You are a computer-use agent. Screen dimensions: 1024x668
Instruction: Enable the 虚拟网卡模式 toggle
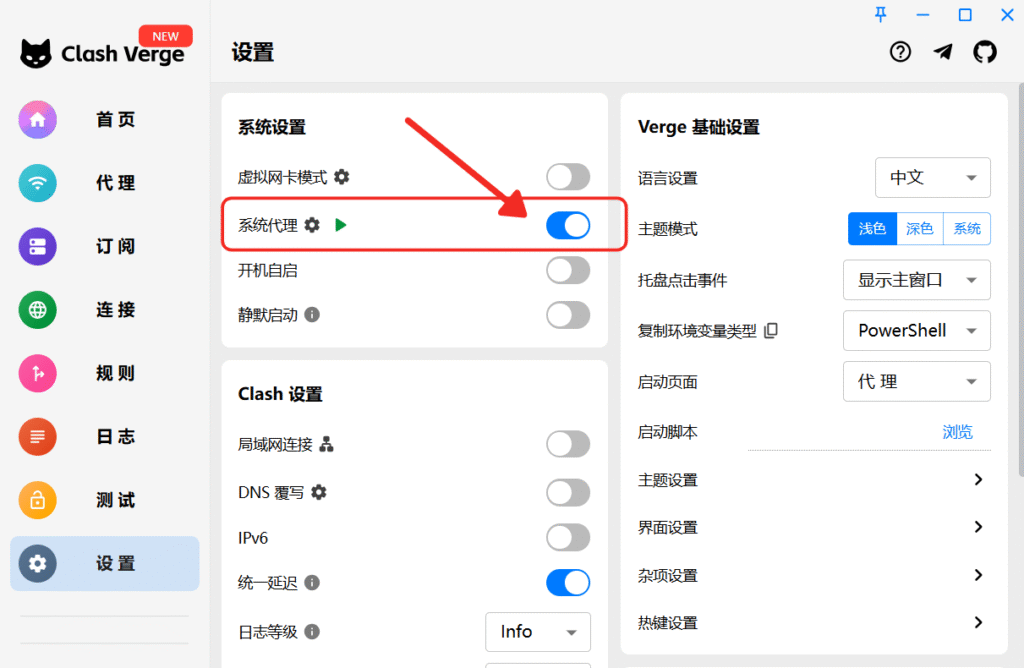(568, 178)
